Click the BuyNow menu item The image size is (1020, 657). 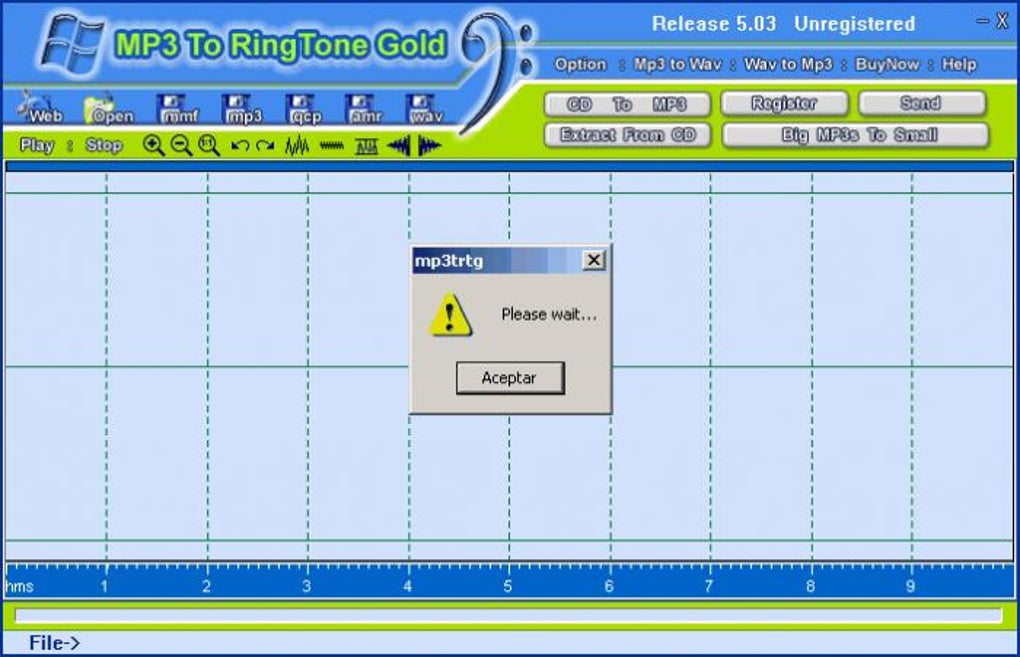coord(887,64)
